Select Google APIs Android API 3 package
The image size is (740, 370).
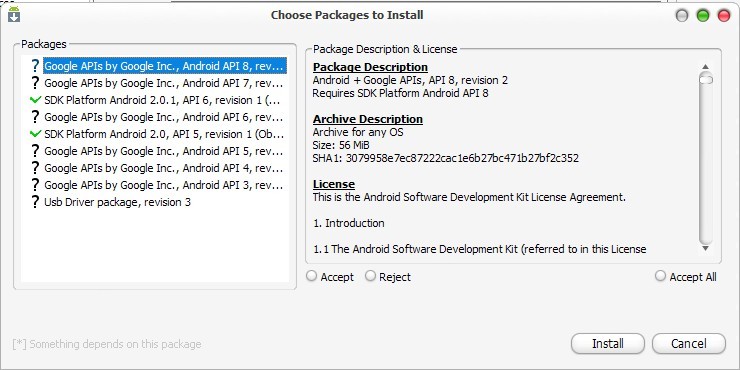(164, 185)
